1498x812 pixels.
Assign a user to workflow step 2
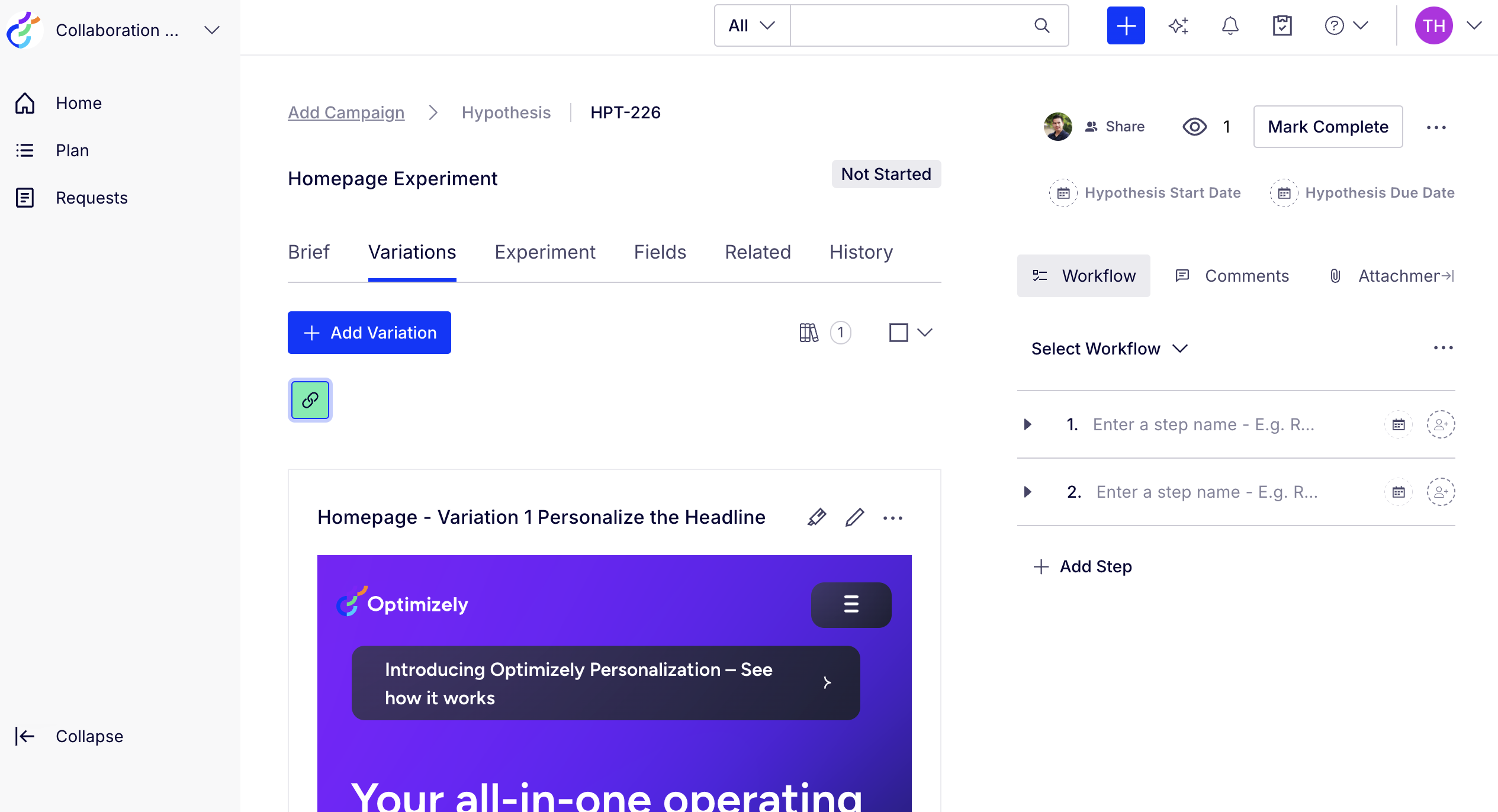tap(1441, 492)
